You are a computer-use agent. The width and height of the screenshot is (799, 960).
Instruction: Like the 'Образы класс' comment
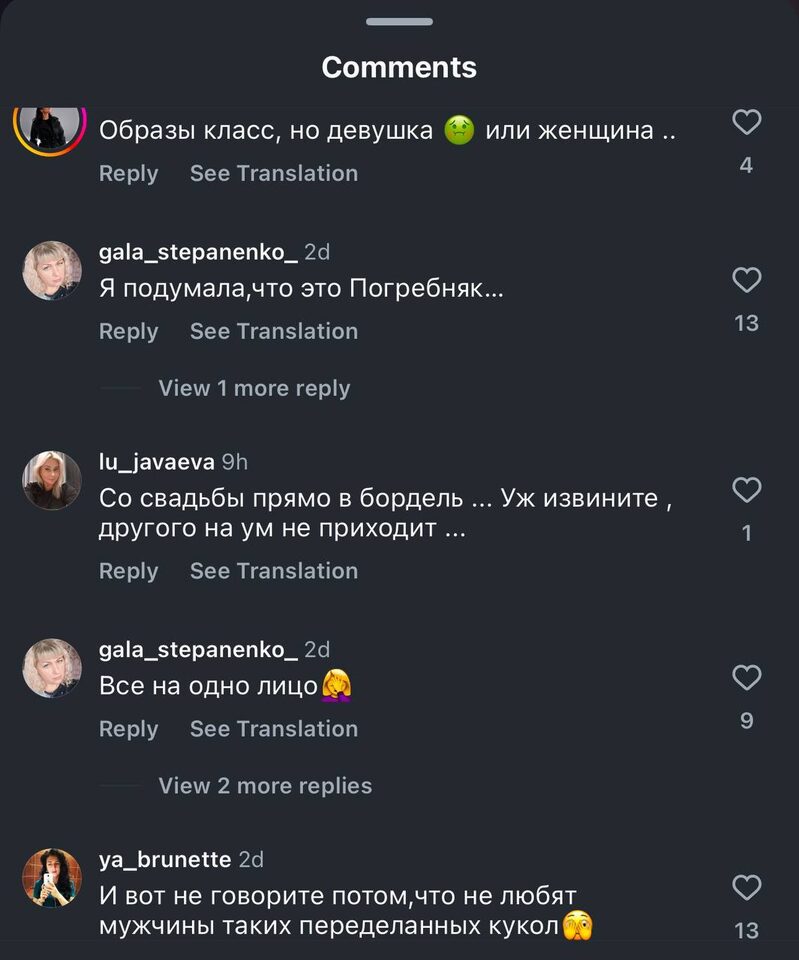(x=747, y=123)
